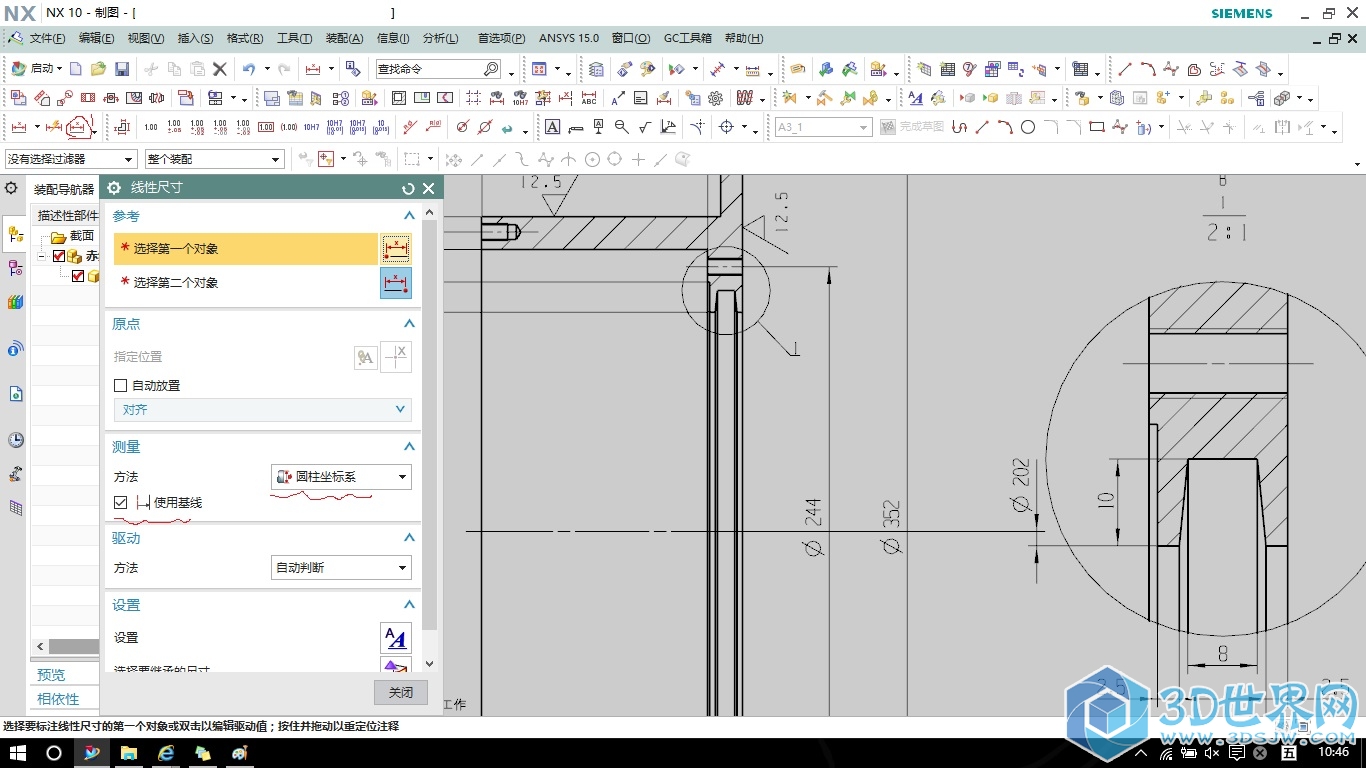Click the gear icon in second toolbar row

point(716,98)
